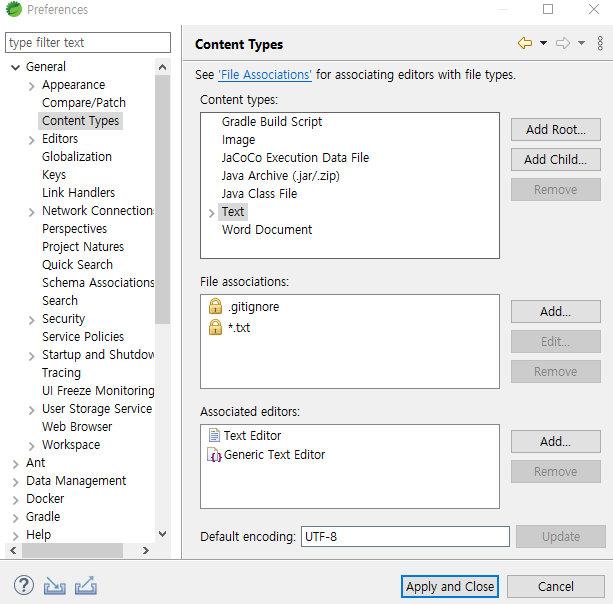Click the tree scroll down arrow

(163, 533)
